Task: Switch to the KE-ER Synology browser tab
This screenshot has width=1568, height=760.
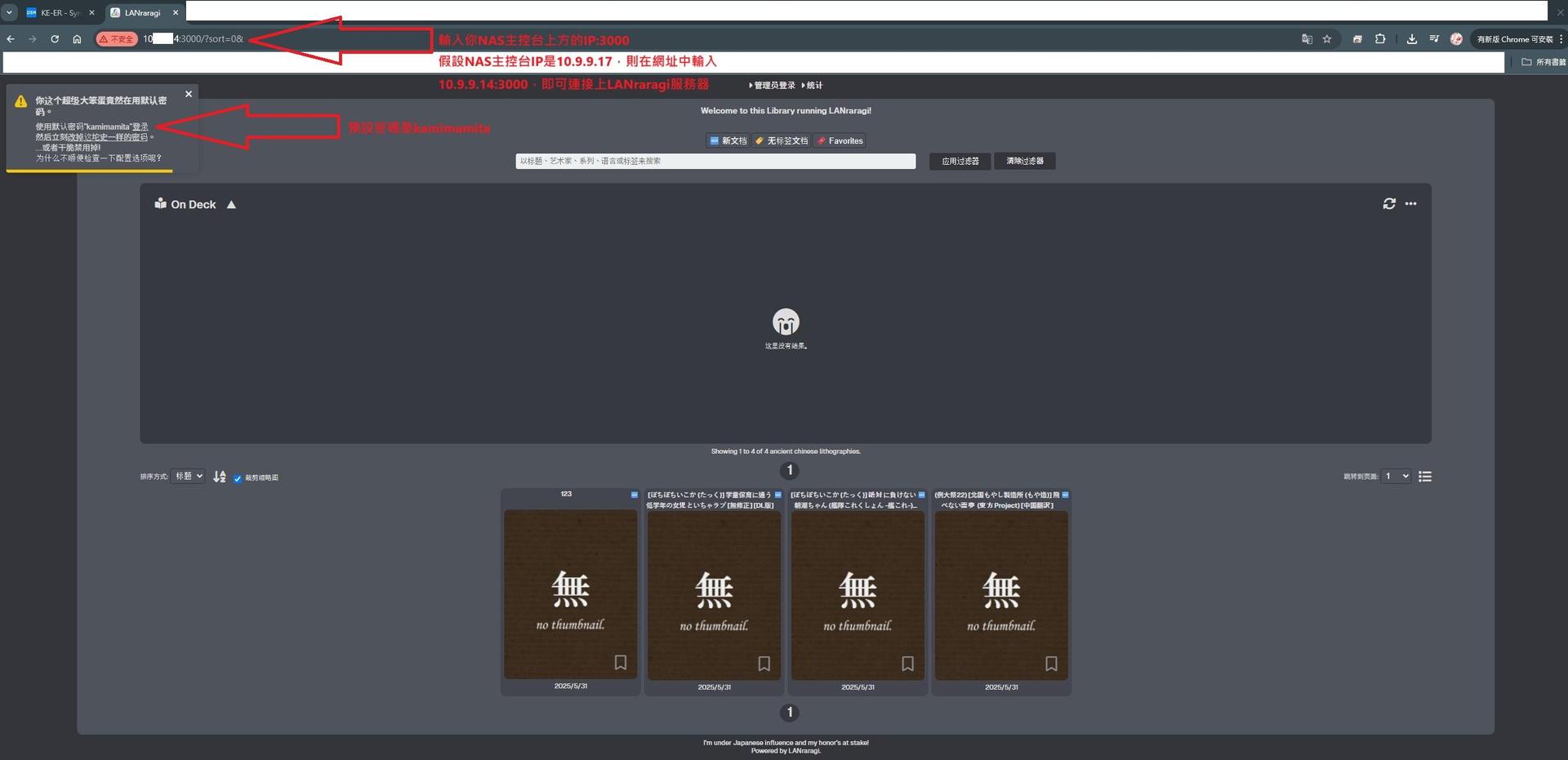Action: 60,13
